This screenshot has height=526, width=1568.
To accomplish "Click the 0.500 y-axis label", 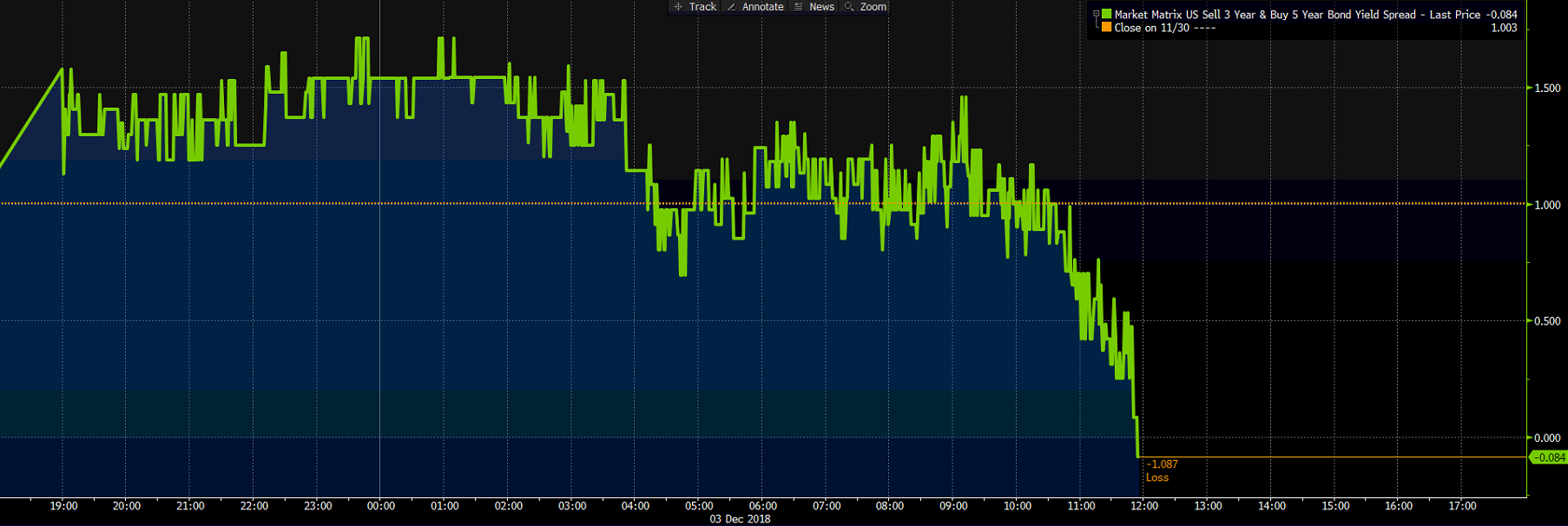I will coord(1547,321).
